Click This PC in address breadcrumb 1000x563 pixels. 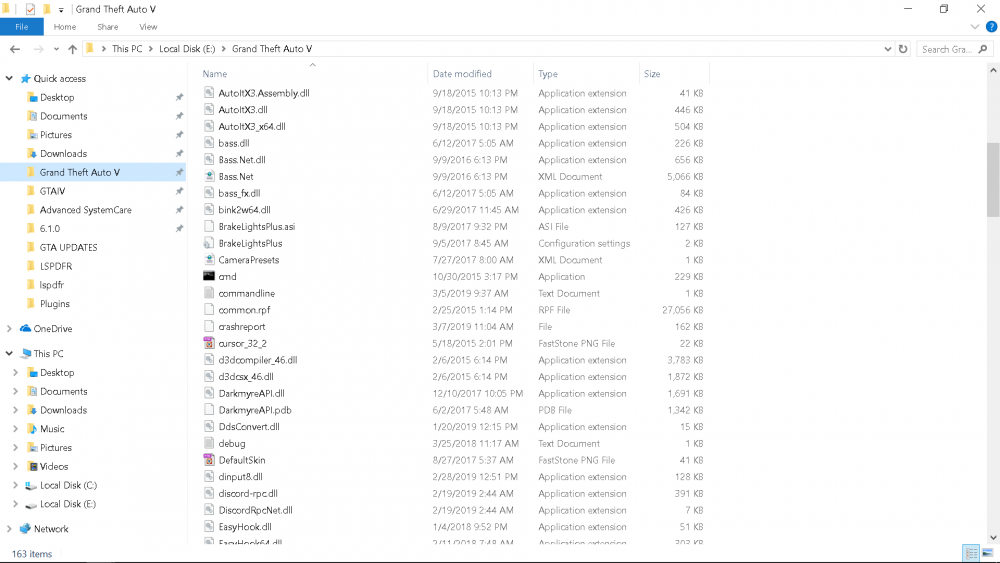[127, 49]
